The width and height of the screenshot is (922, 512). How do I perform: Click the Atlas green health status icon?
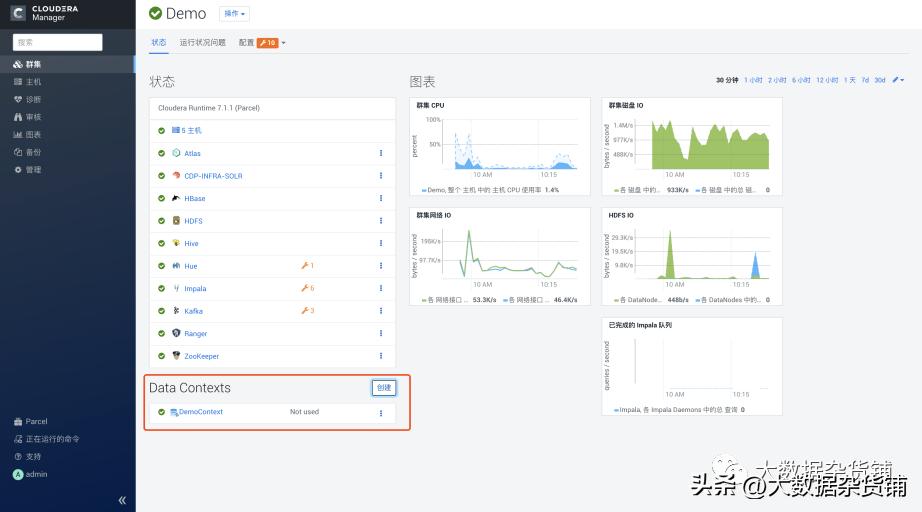pyautogui.click(x=161, y=153)
